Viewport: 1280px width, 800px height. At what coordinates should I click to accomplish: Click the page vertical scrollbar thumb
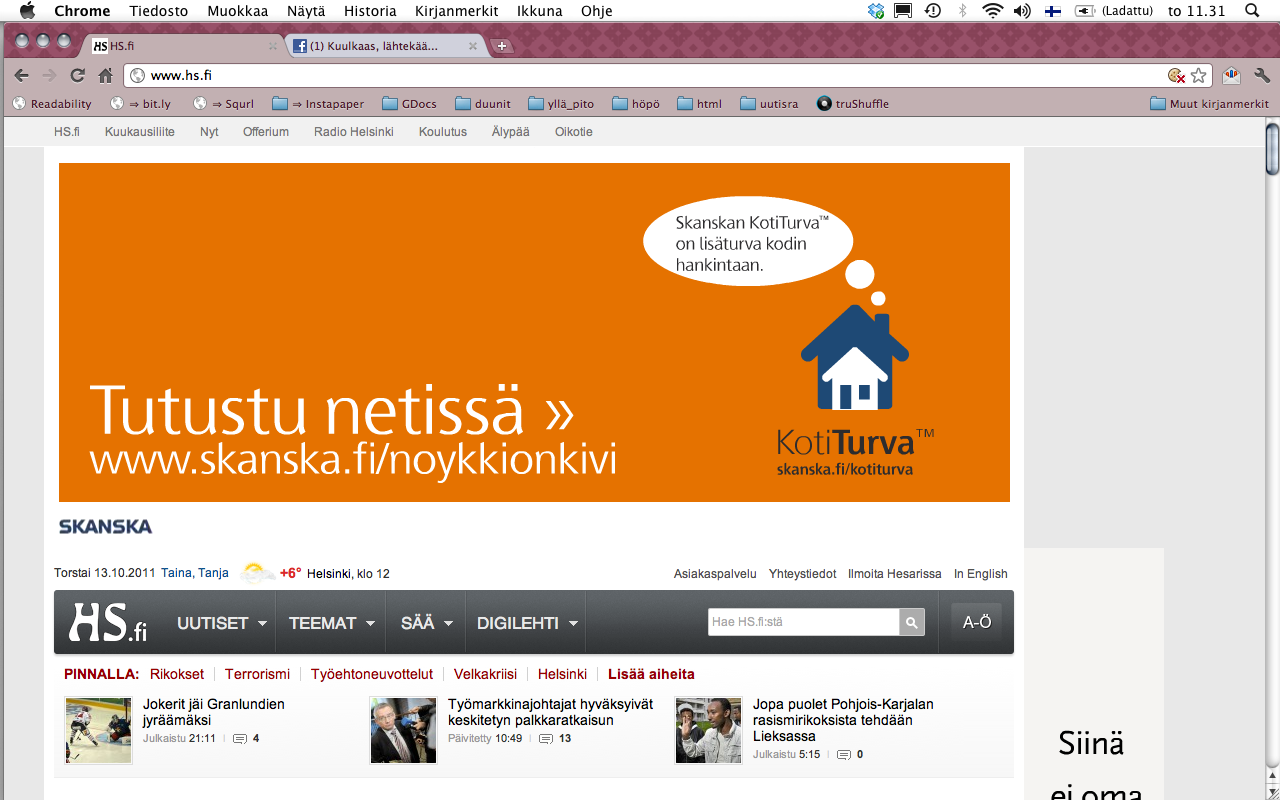click(1272, 149)
